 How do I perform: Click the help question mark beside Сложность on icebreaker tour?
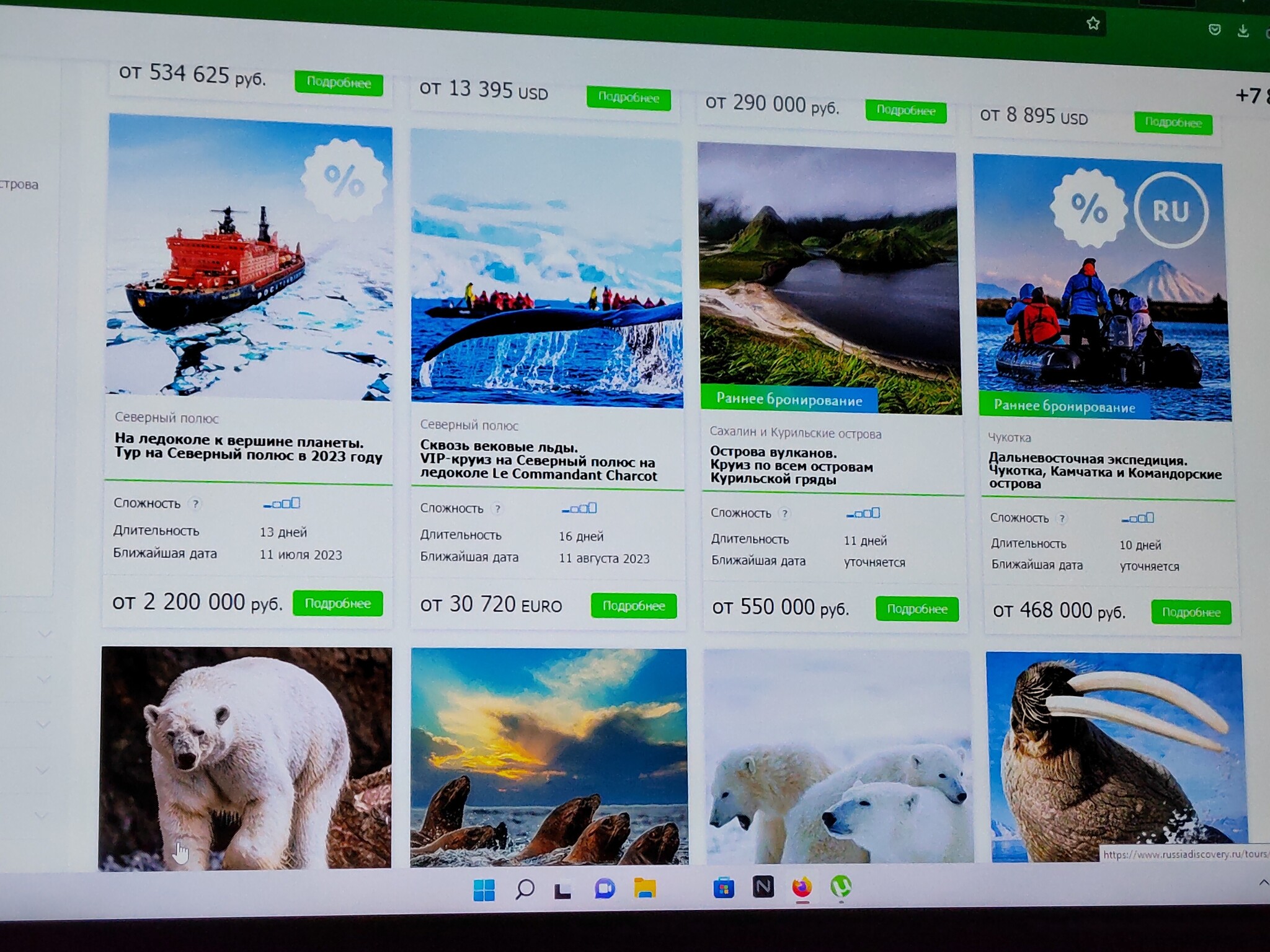195,504
